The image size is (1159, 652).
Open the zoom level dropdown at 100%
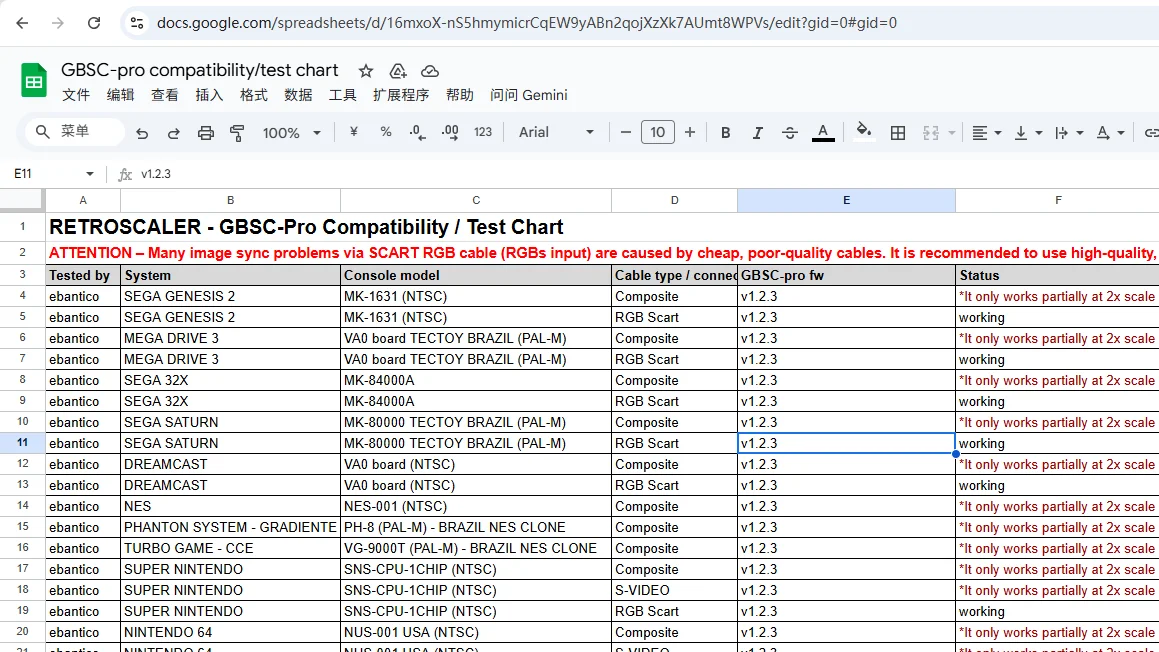[x=291, y=133]
